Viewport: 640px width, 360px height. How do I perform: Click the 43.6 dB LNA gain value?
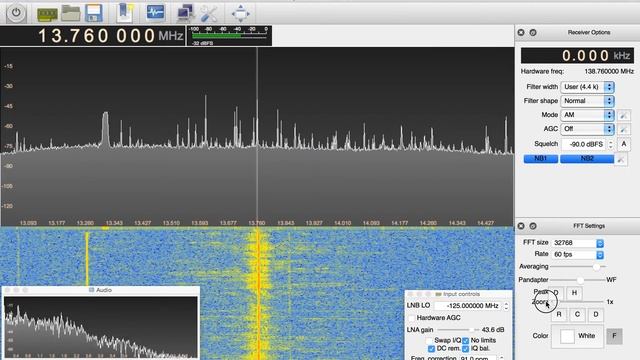tap(493, 329)
